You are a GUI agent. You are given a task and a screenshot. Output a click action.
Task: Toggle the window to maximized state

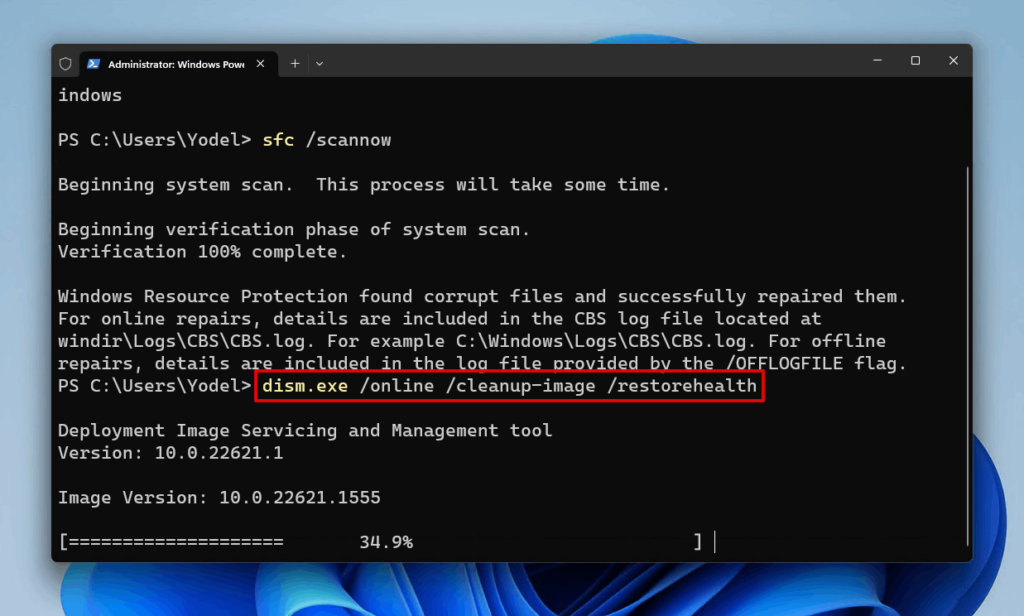click(915, 61)
